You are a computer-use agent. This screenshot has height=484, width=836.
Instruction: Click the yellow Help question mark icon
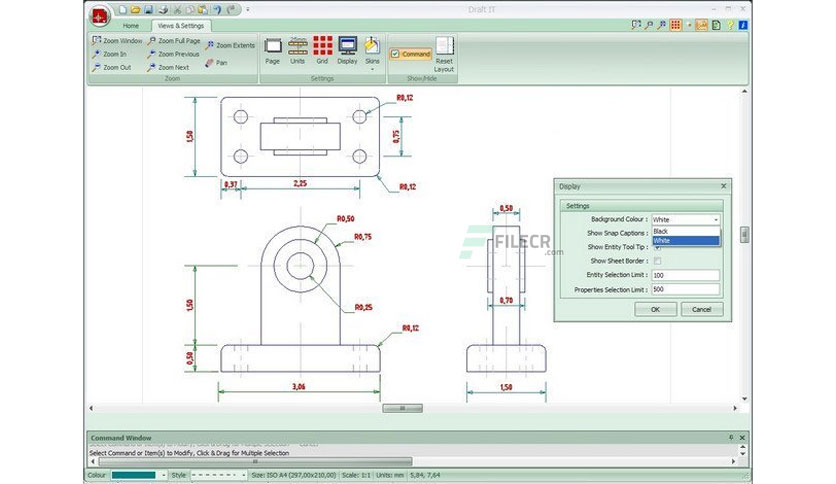[730, 25]
